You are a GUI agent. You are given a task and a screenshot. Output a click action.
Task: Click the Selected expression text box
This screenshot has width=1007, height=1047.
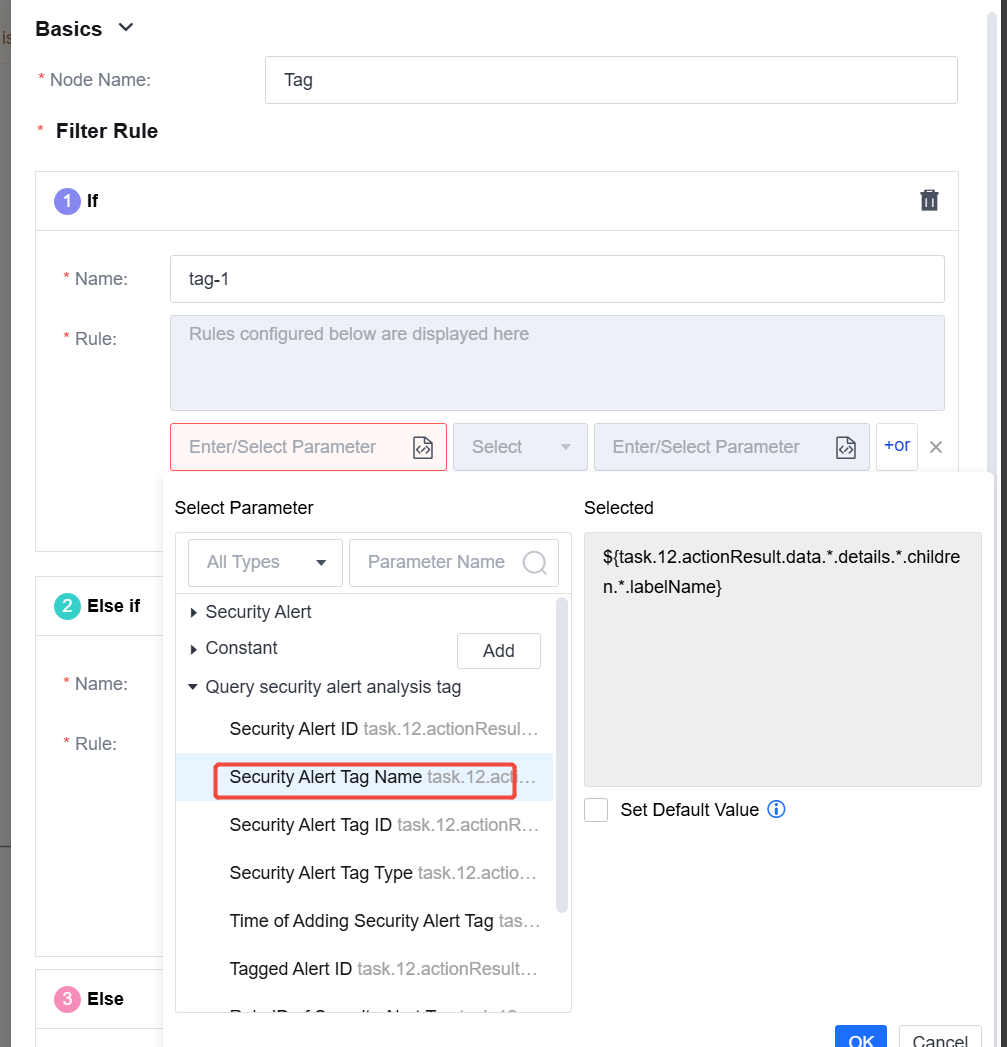783,660
